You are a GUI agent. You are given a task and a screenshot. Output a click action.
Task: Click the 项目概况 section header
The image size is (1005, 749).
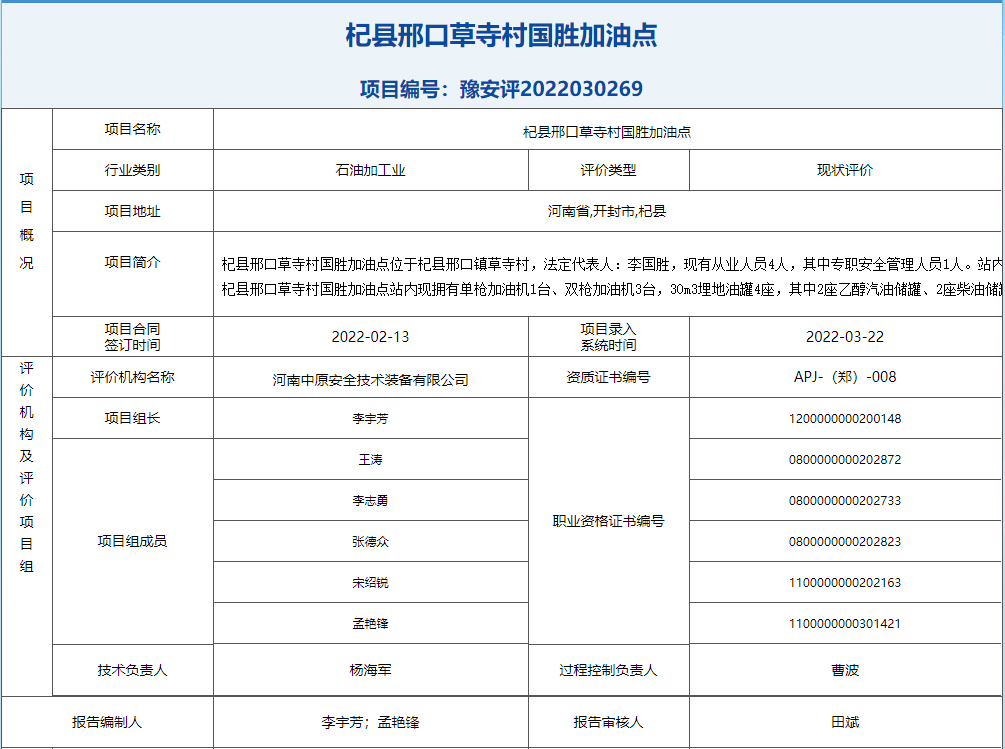[x=26, y=221]
